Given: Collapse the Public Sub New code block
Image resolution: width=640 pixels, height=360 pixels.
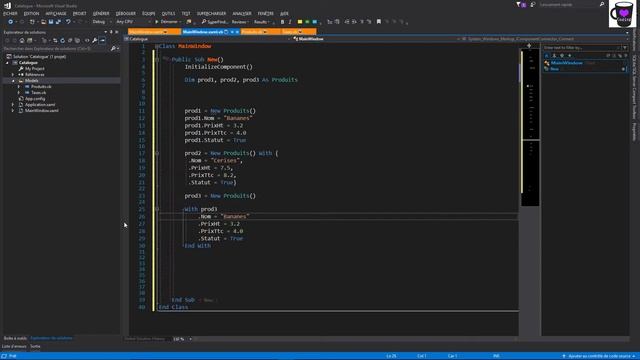Looking at the screenshot, I should click(x=157, y=60).
